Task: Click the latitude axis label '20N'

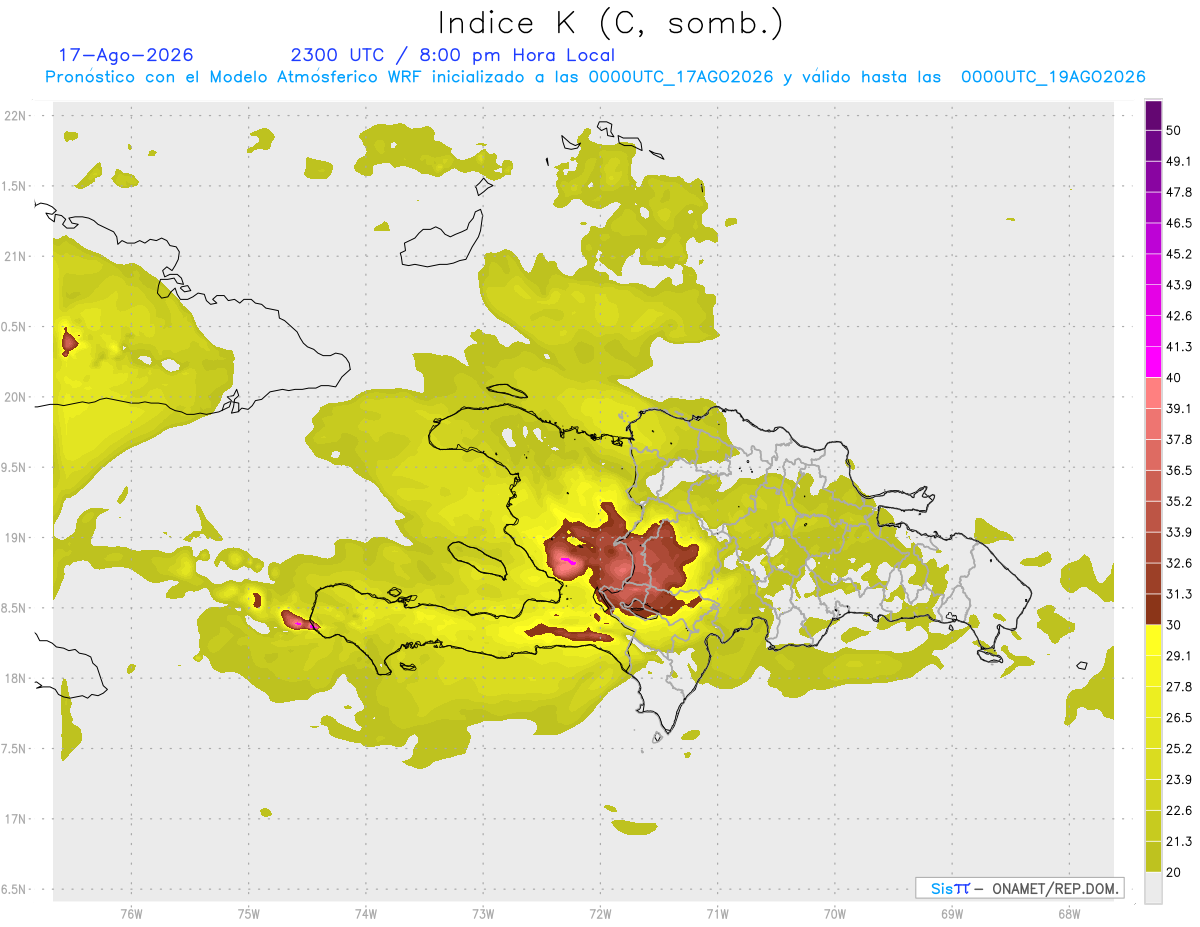Action: 15,397
